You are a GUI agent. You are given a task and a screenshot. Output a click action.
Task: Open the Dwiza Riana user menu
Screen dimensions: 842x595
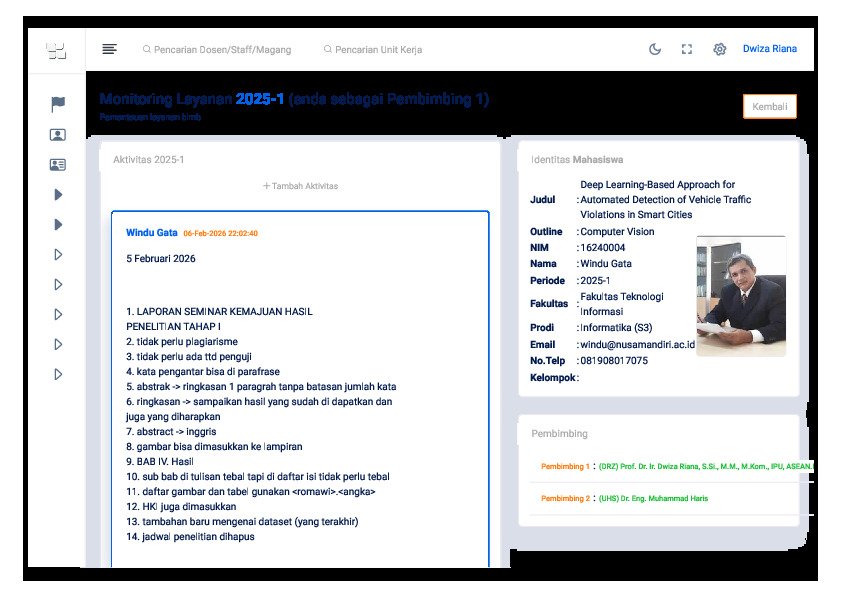pos(769,49)
